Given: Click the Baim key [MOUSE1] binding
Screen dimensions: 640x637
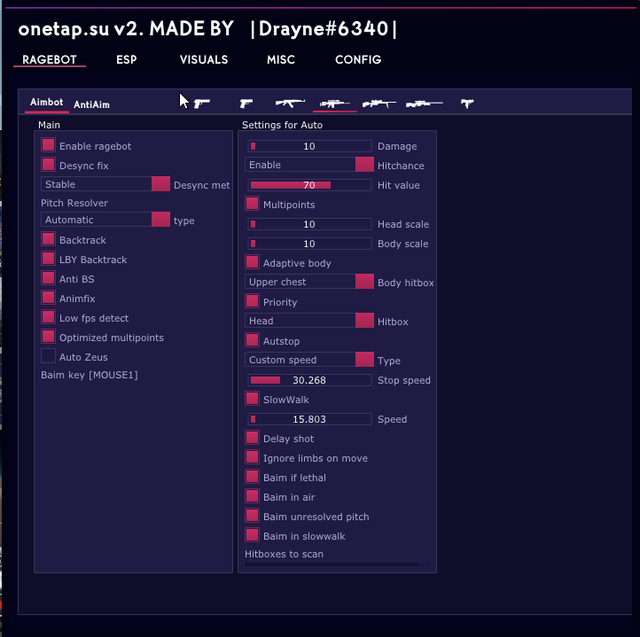Looking at the screenshot, I should pos(89,375).
